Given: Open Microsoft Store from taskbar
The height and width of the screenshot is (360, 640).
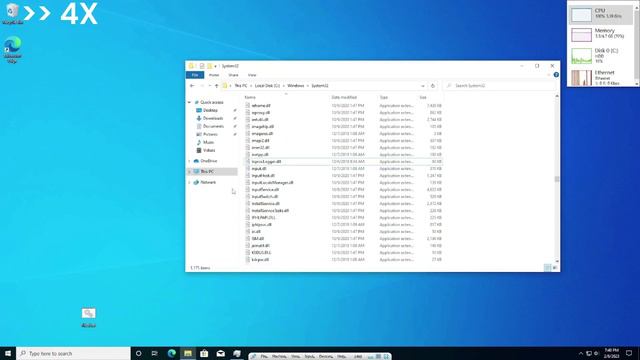Looking at the screenshot, I should click(204, 353).
